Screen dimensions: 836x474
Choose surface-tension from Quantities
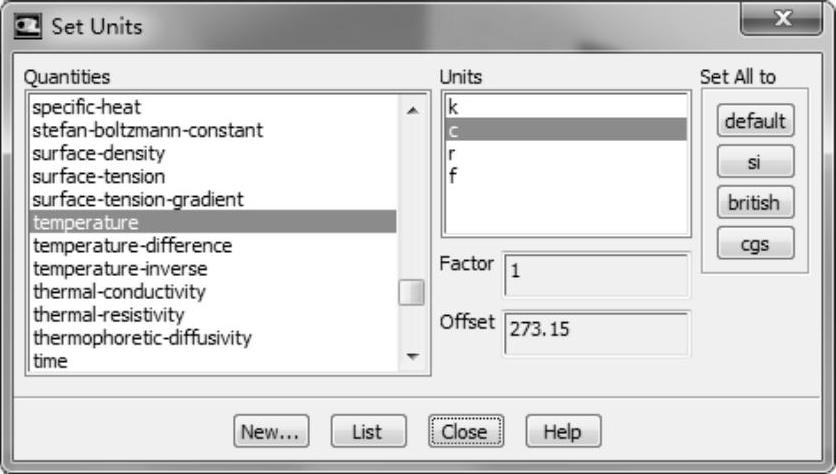(99, 176)
